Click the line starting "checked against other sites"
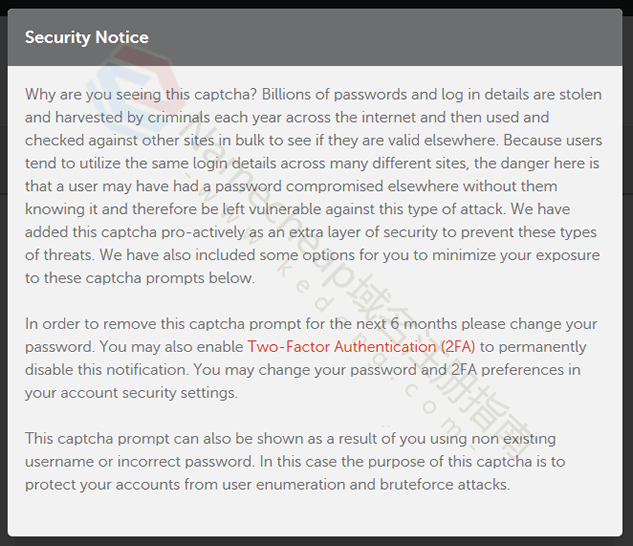Screen dimensions: 633x546 click(314, 141)
